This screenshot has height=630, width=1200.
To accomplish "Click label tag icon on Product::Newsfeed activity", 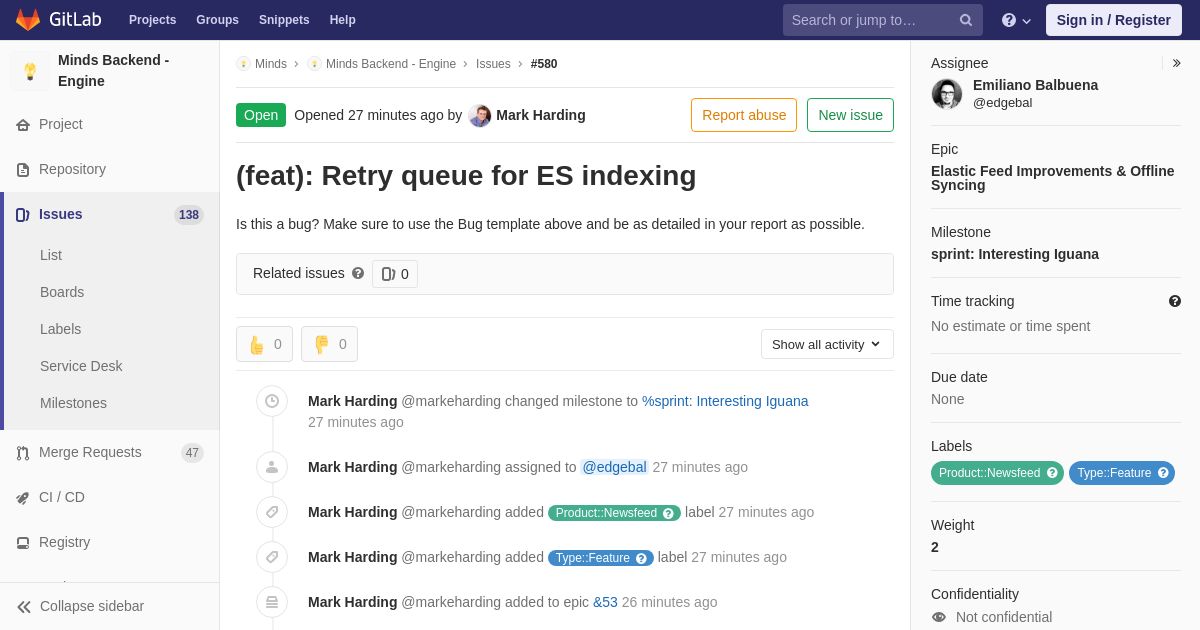I will (x=272, y=512).
